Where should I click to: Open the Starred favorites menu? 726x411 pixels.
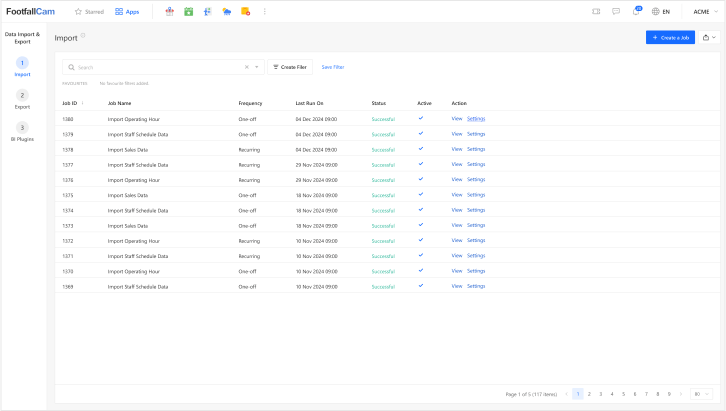(x=89, y=12)
